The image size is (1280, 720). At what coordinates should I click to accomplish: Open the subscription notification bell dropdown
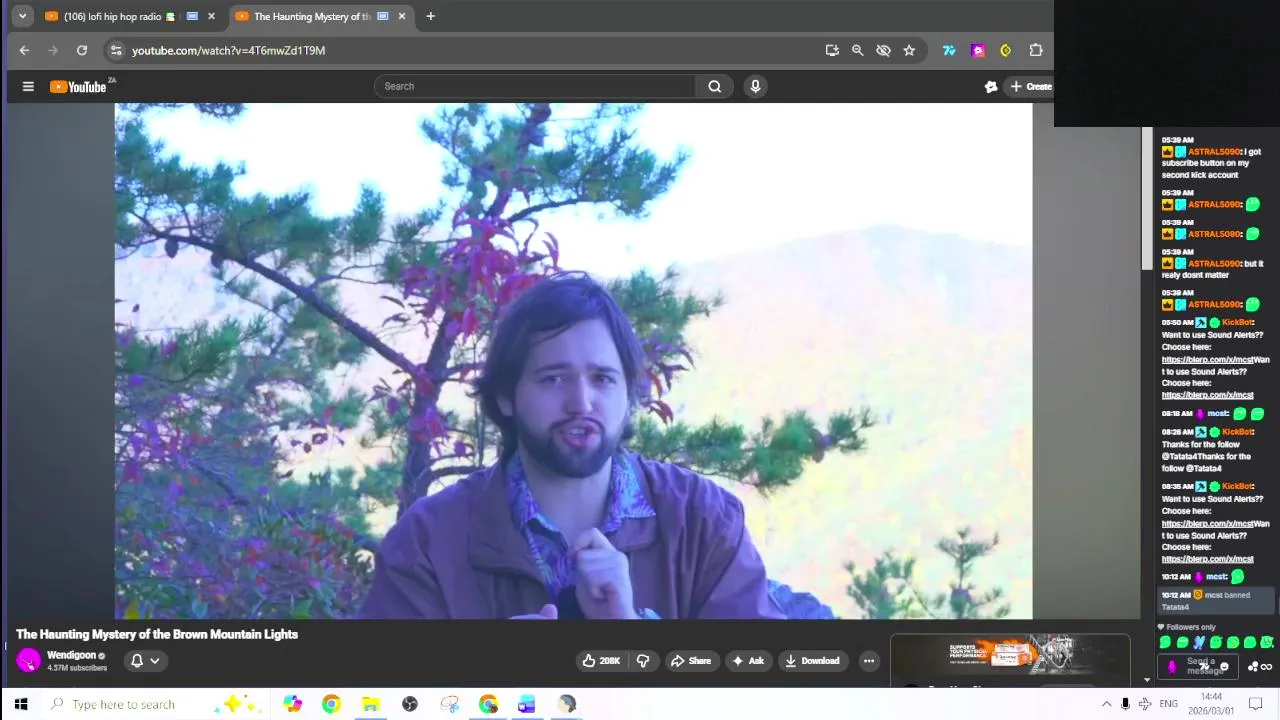pyautogui.click(x=145, y=661)
